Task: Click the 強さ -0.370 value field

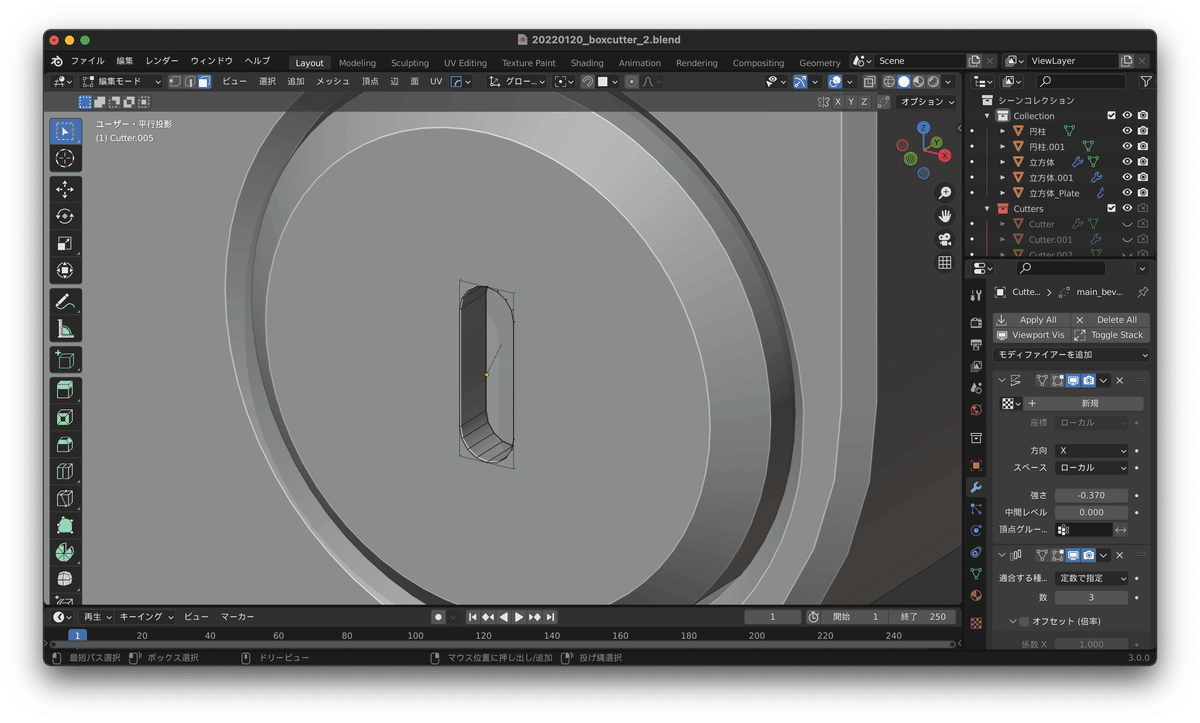Action: (1091, 496)
